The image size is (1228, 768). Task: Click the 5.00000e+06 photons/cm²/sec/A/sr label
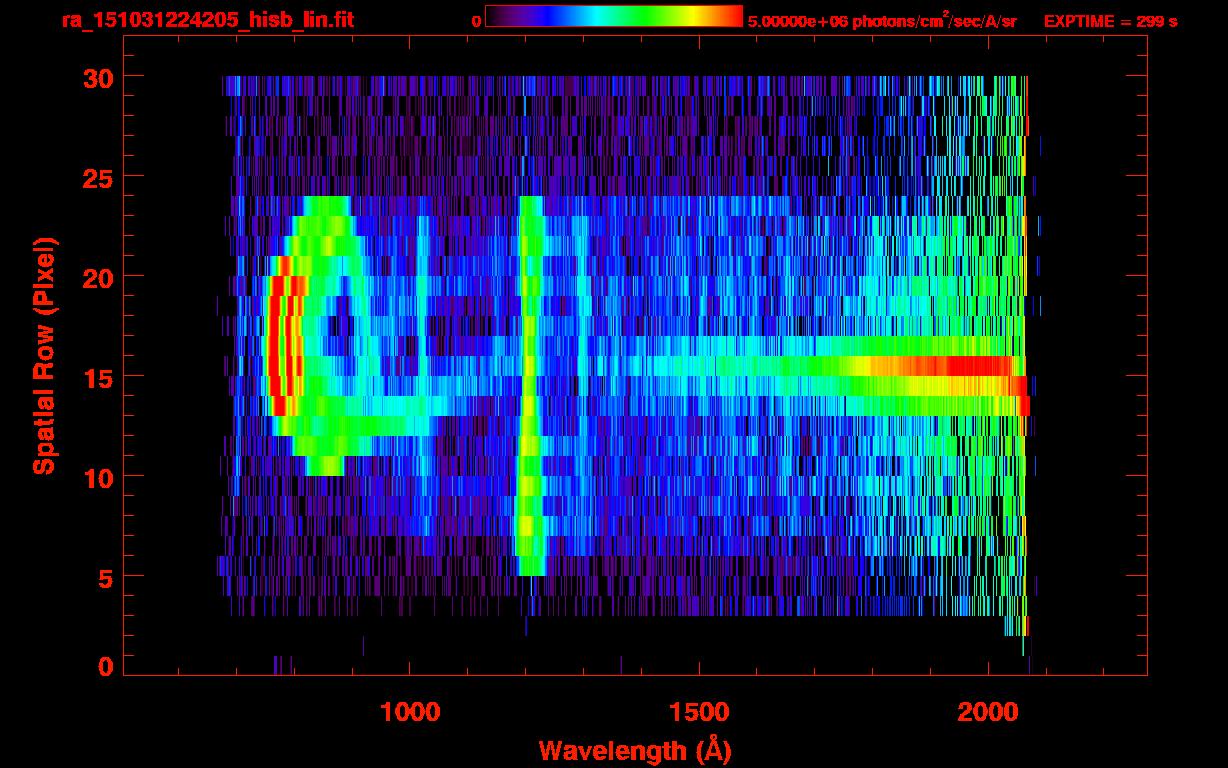pos(882,20)
